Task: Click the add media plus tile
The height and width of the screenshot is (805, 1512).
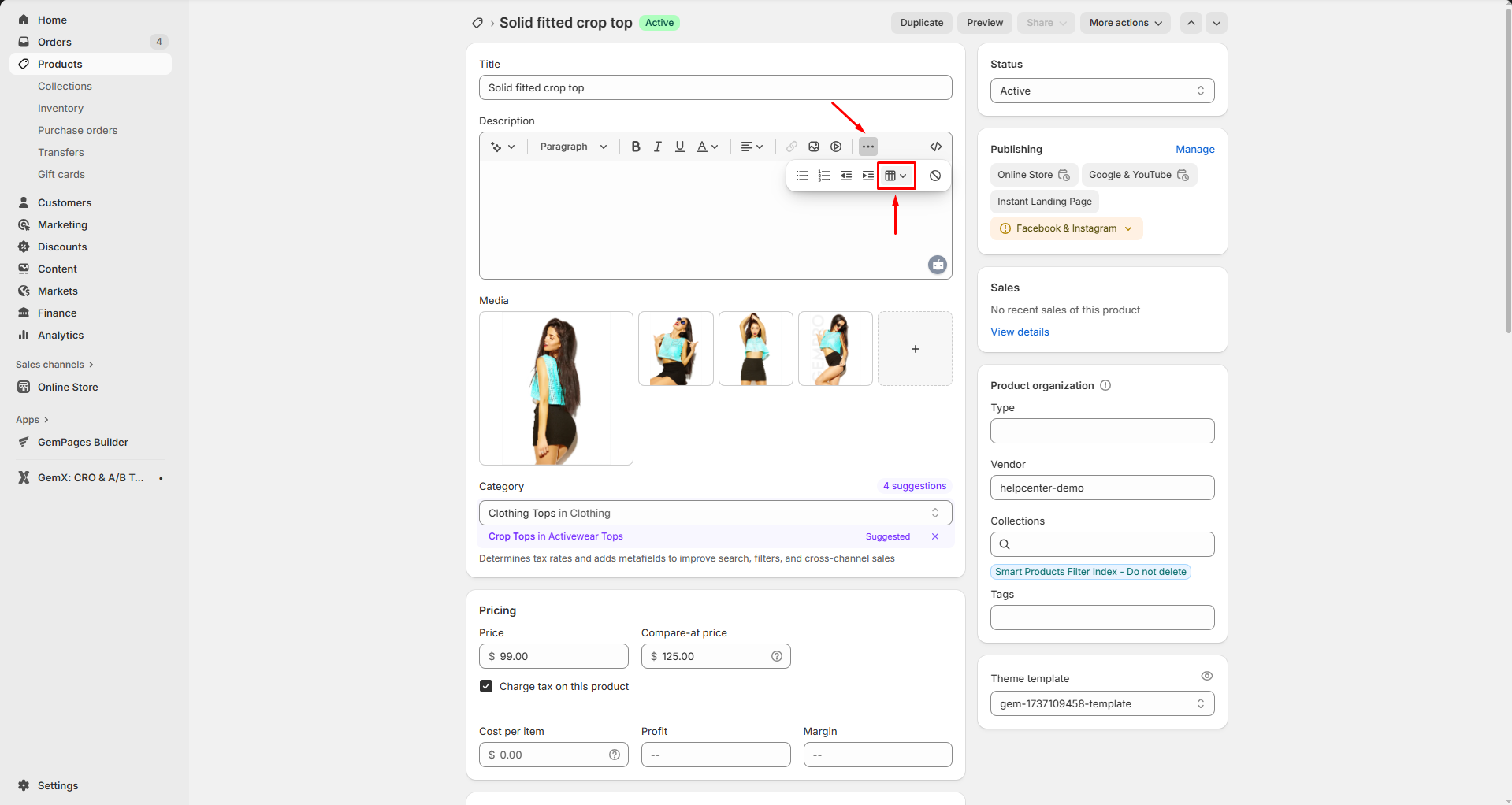Action: (915, 349)
